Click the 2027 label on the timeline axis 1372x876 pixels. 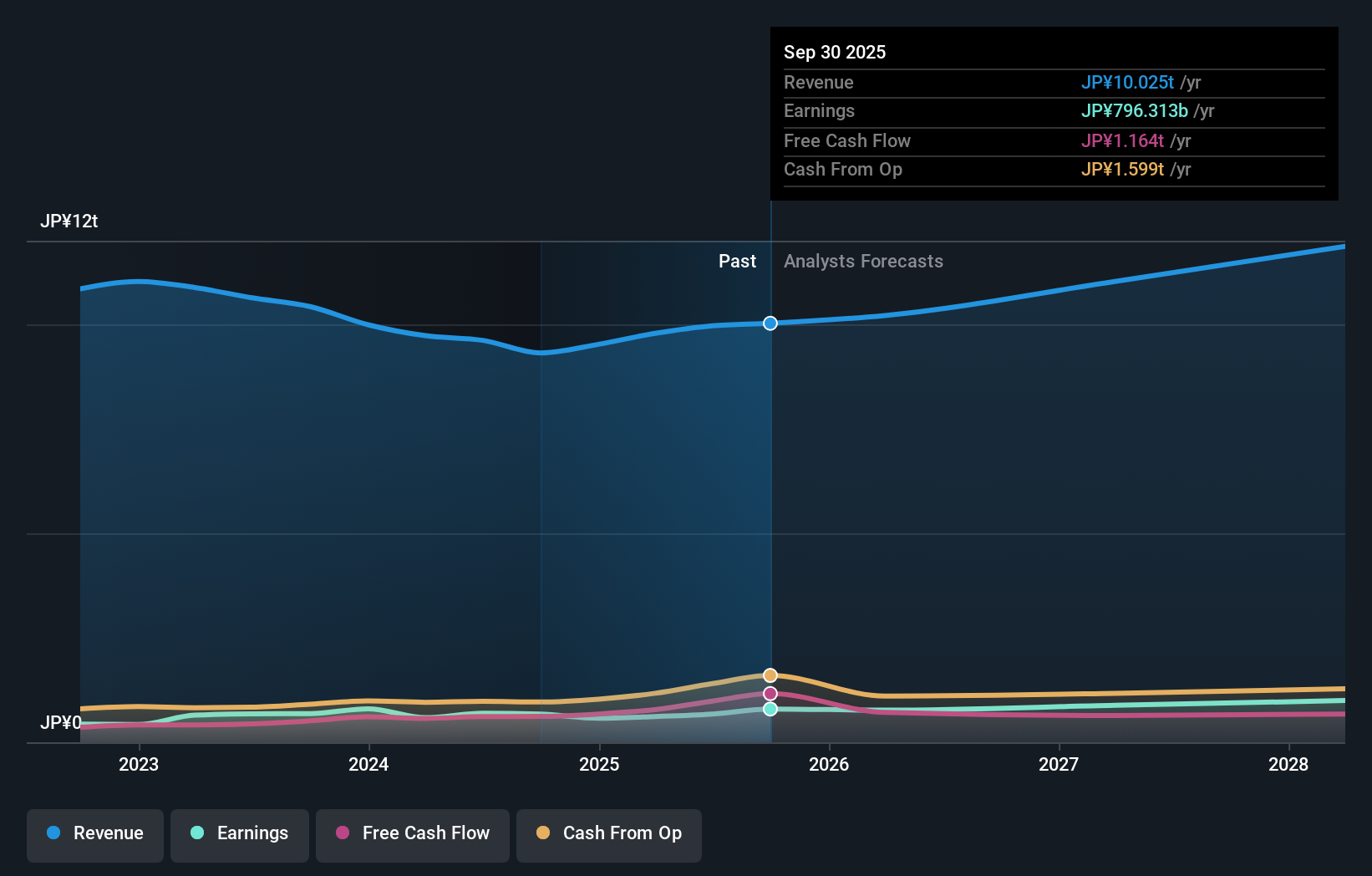coord(1059,764)
